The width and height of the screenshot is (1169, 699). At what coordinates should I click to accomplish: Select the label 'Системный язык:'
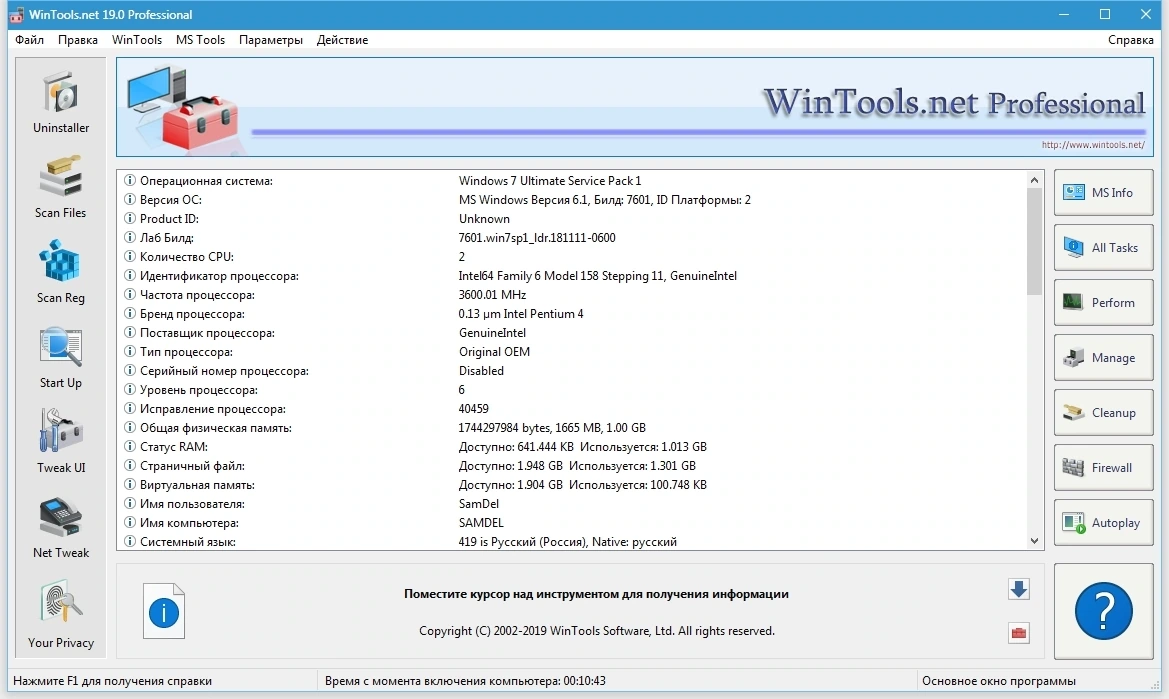(x=188, y=542)
